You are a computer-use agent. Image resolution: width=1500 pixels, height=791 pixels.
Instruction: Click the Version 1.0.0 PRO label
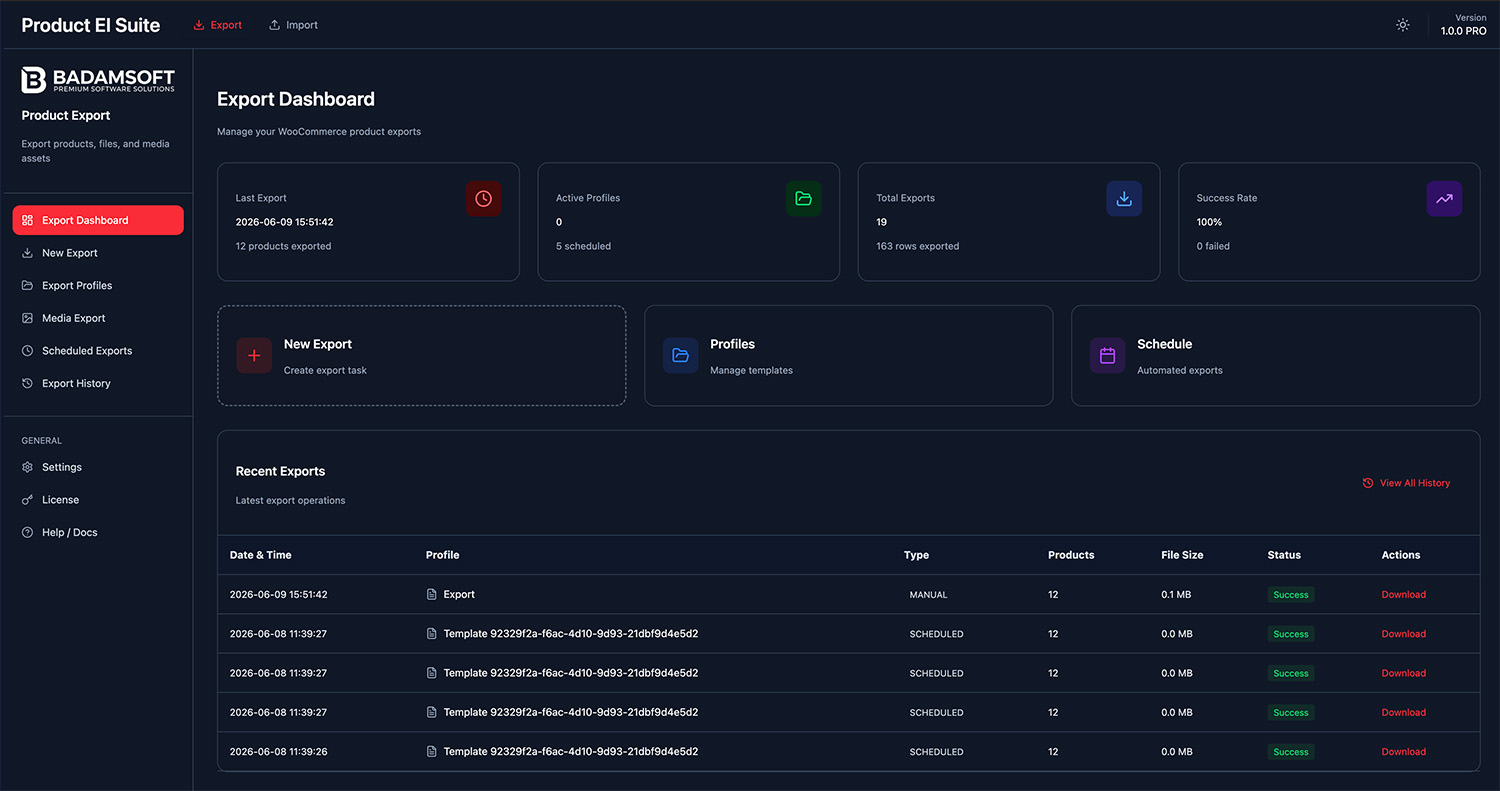pyautogui.click(x=1463, y=25)
